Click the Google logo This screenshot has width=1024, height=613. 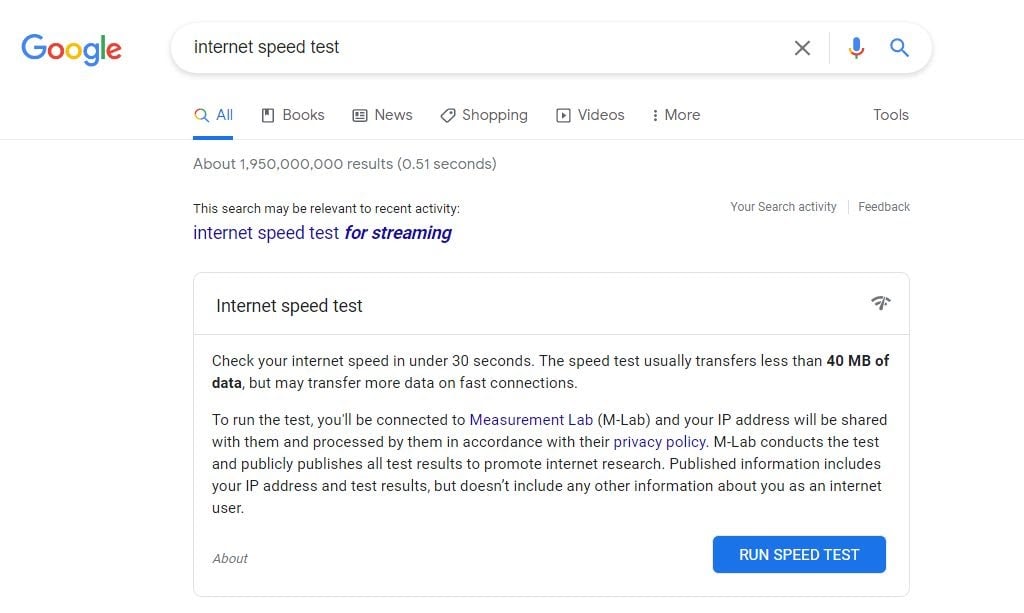click(x=71, y=48)
